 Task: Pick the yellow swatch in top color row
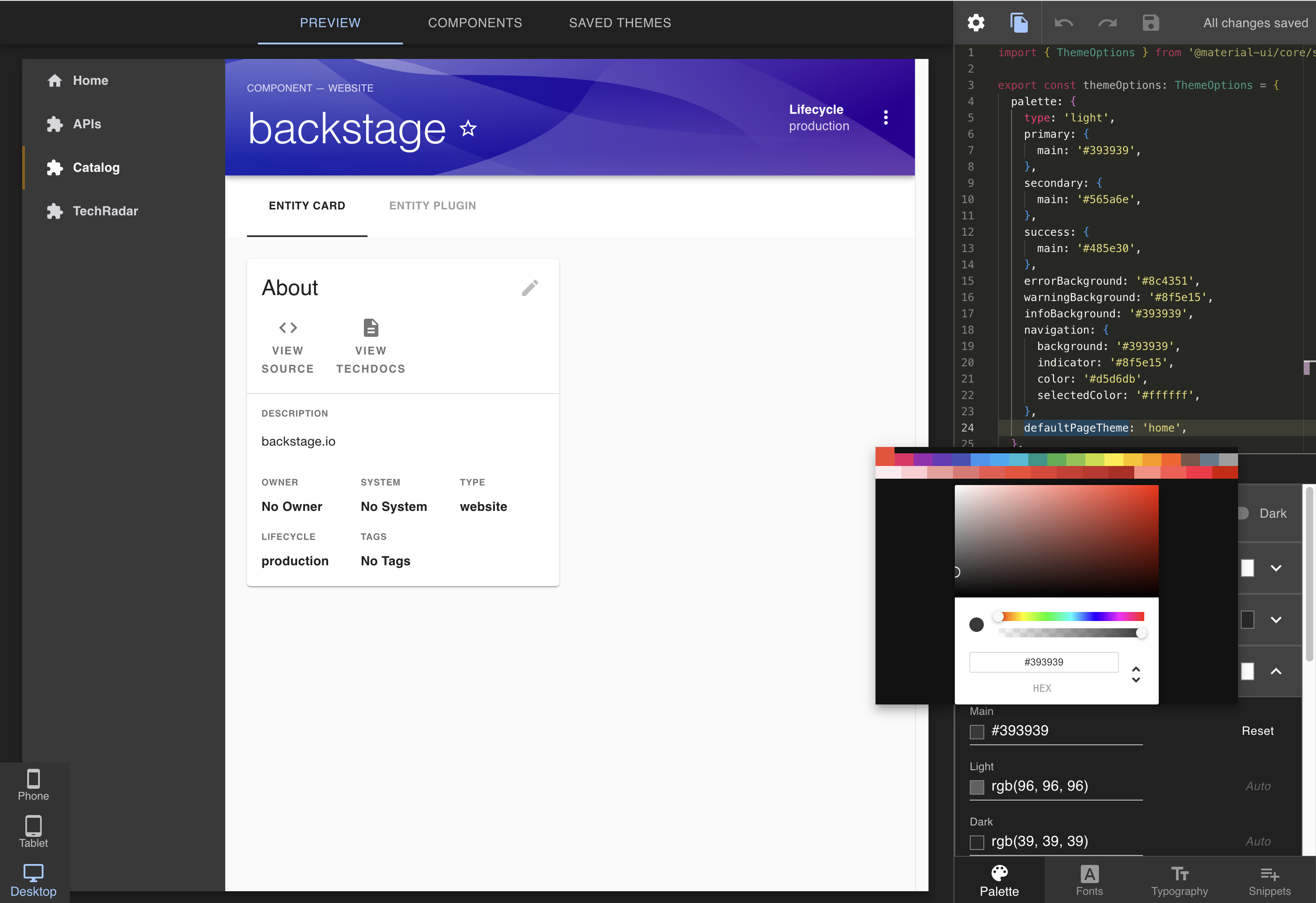pos(1113,459)
